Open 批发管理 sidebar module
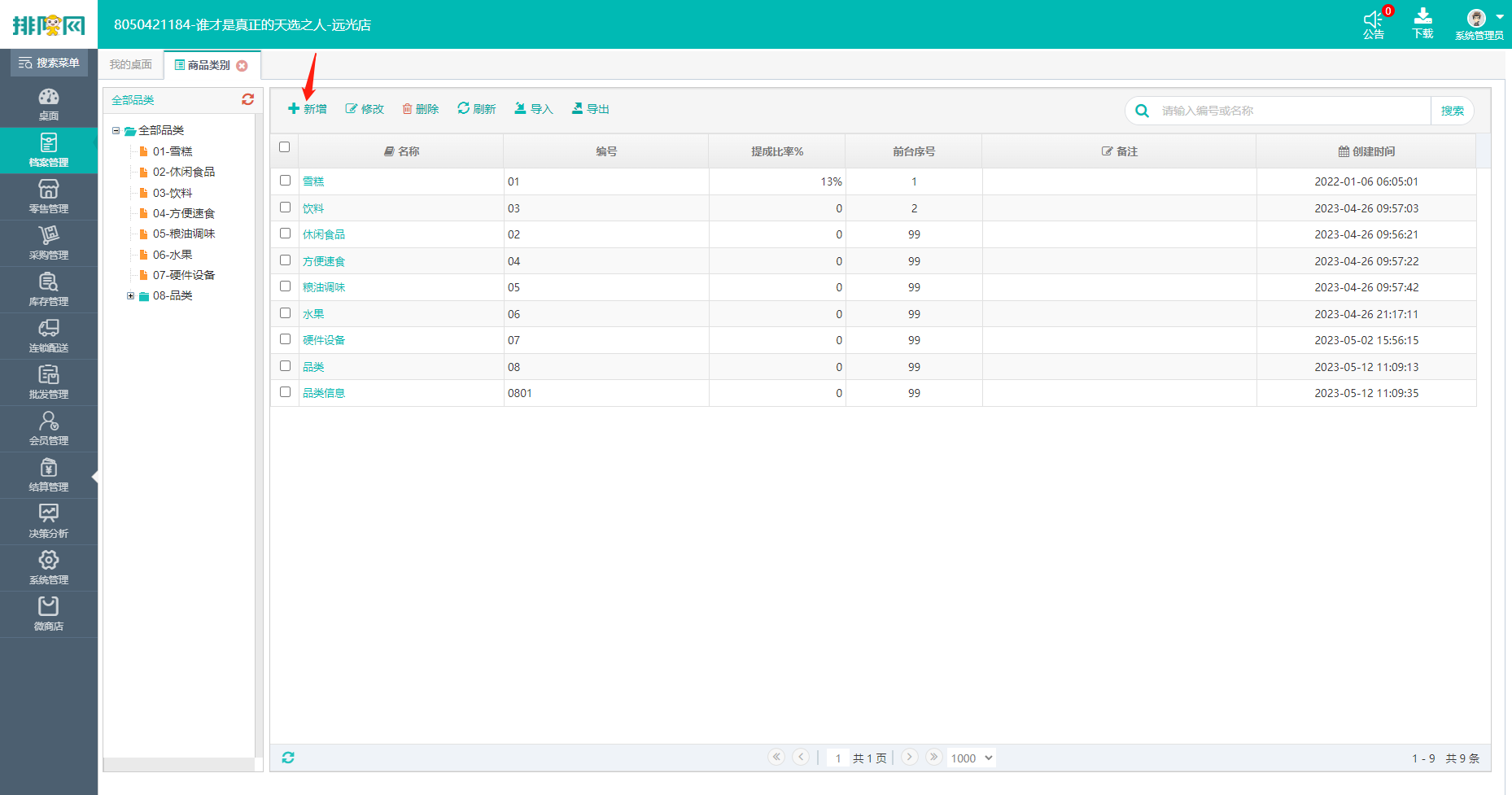 tap(49, 382)
